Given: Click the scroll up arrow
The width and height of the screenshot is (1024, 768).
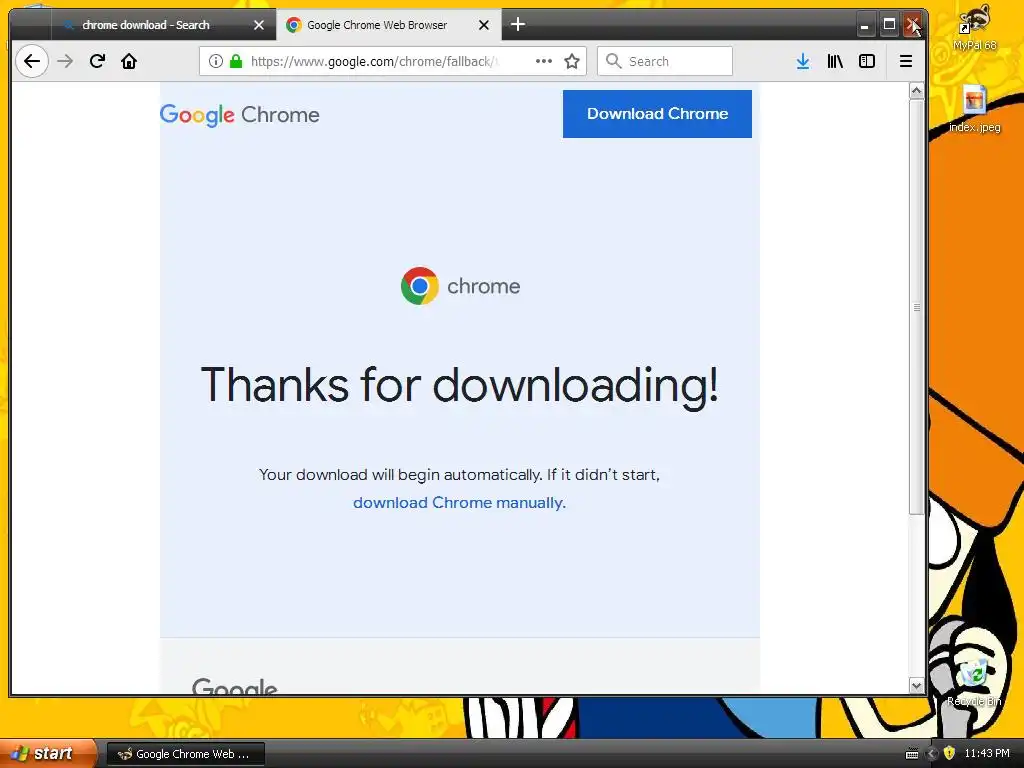Looking at the screenshot, I should point(916,91).
